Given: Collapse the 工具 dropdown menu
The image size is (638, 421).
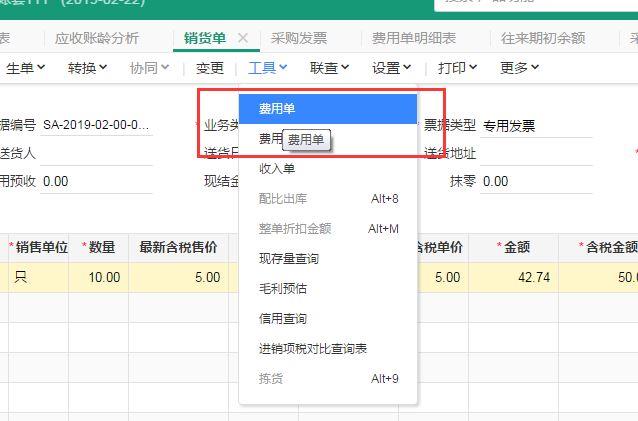Looking at the screenshot, I should (267, 68).
